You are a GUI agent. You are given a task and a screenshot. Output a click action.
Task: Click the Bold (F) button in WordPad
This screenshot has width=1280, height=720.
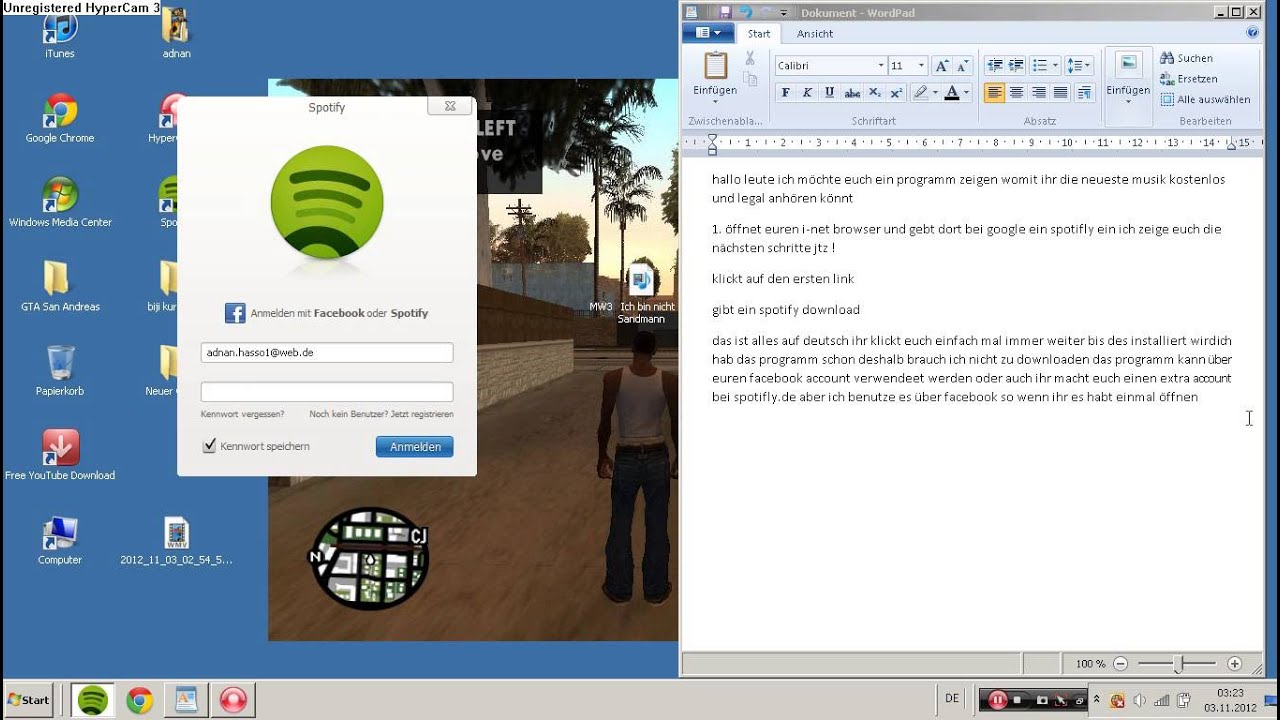785,93
